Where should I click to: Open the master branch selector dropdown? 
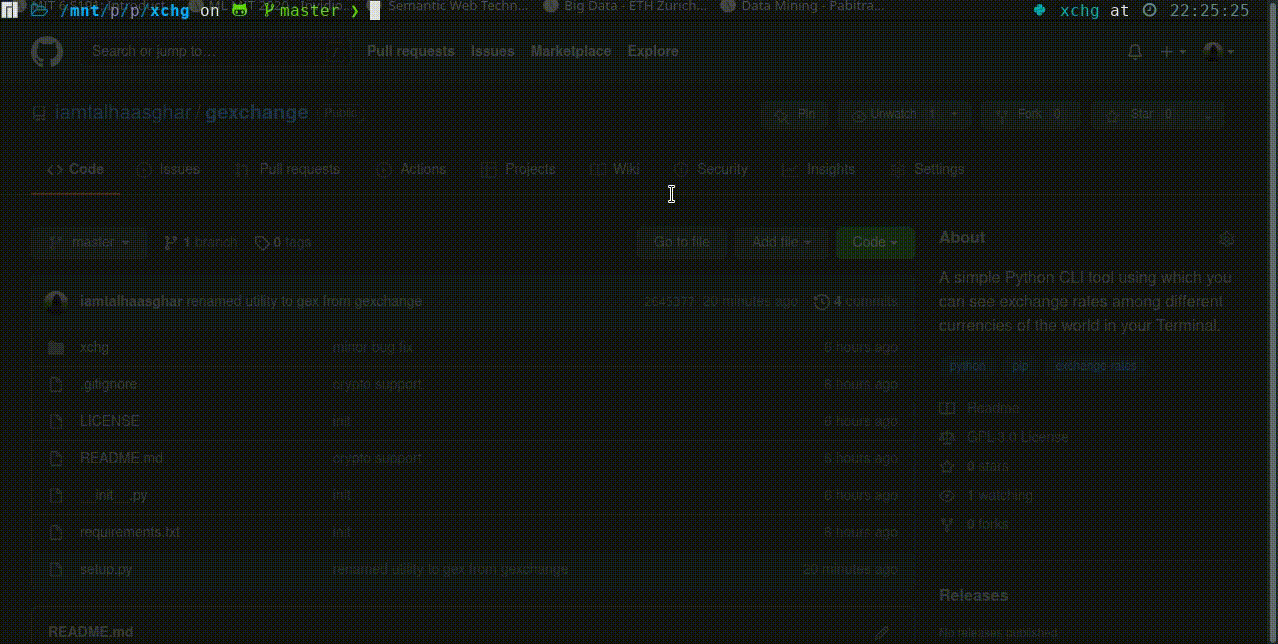click(89, 242)
